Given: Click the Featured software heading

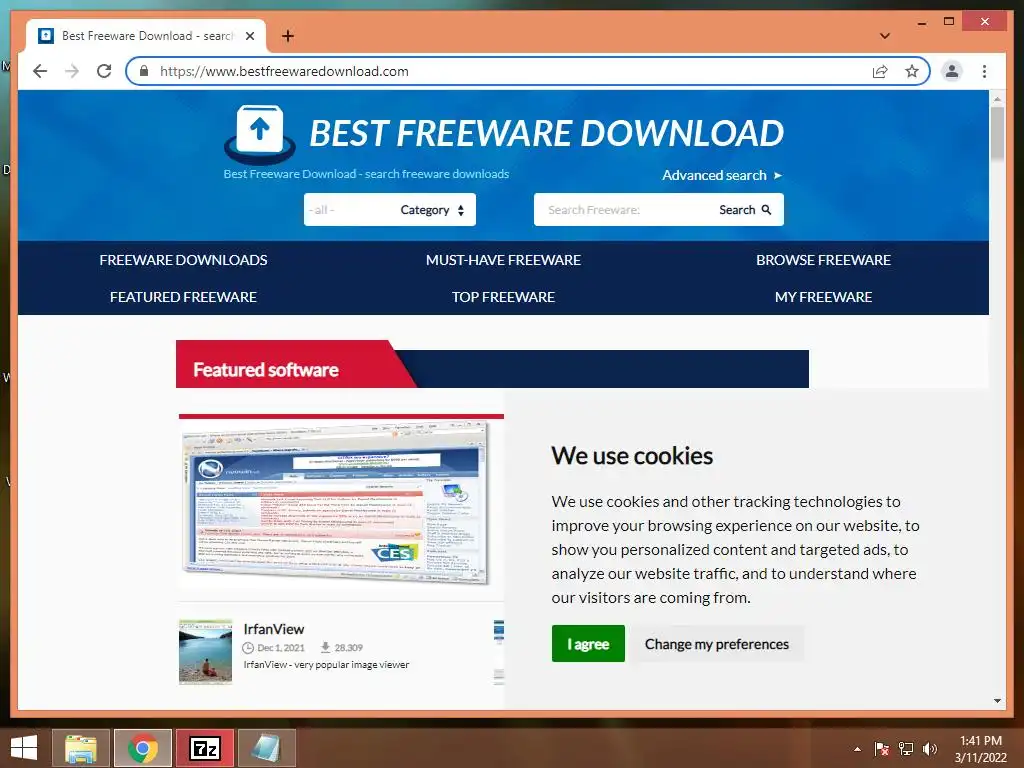Looking at the screenshot, I should click(x=266, y=370).
